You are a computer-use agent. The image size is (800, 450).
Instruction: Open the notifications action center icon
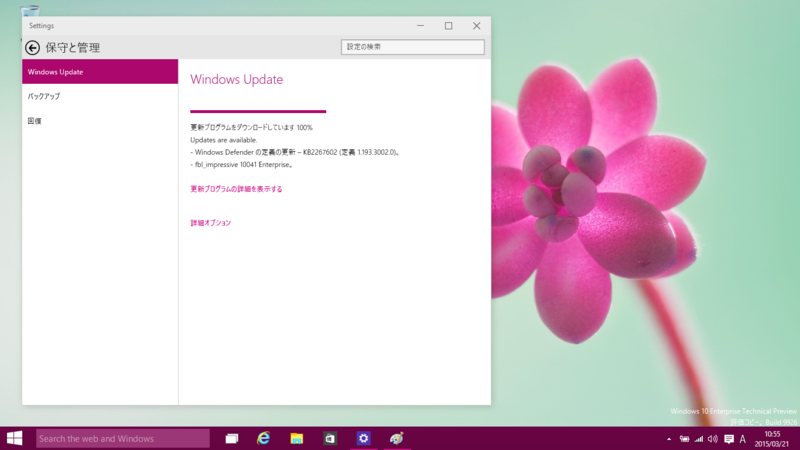[x=729, y=439]
